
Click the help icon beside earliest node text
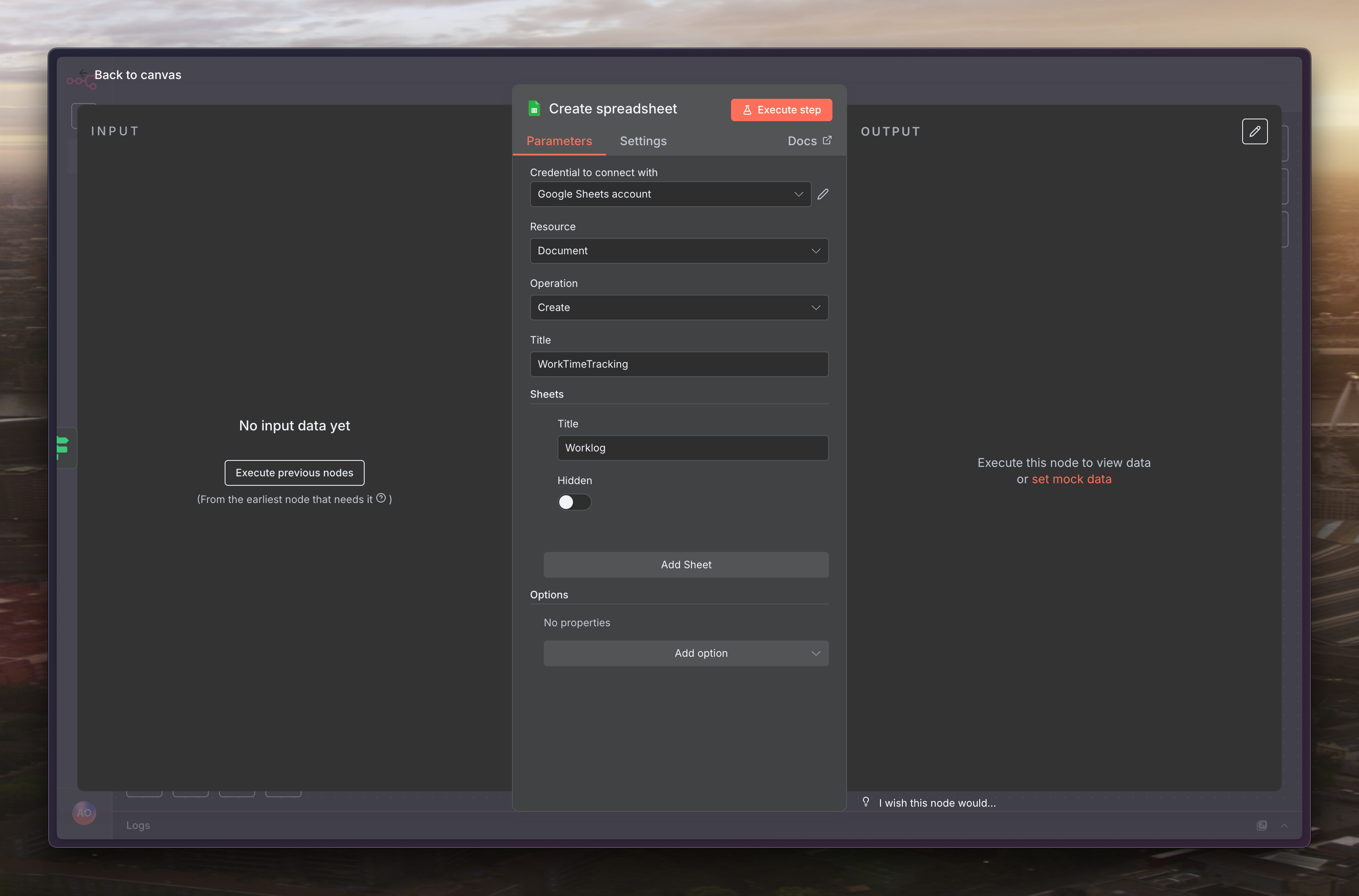(381, 498)
